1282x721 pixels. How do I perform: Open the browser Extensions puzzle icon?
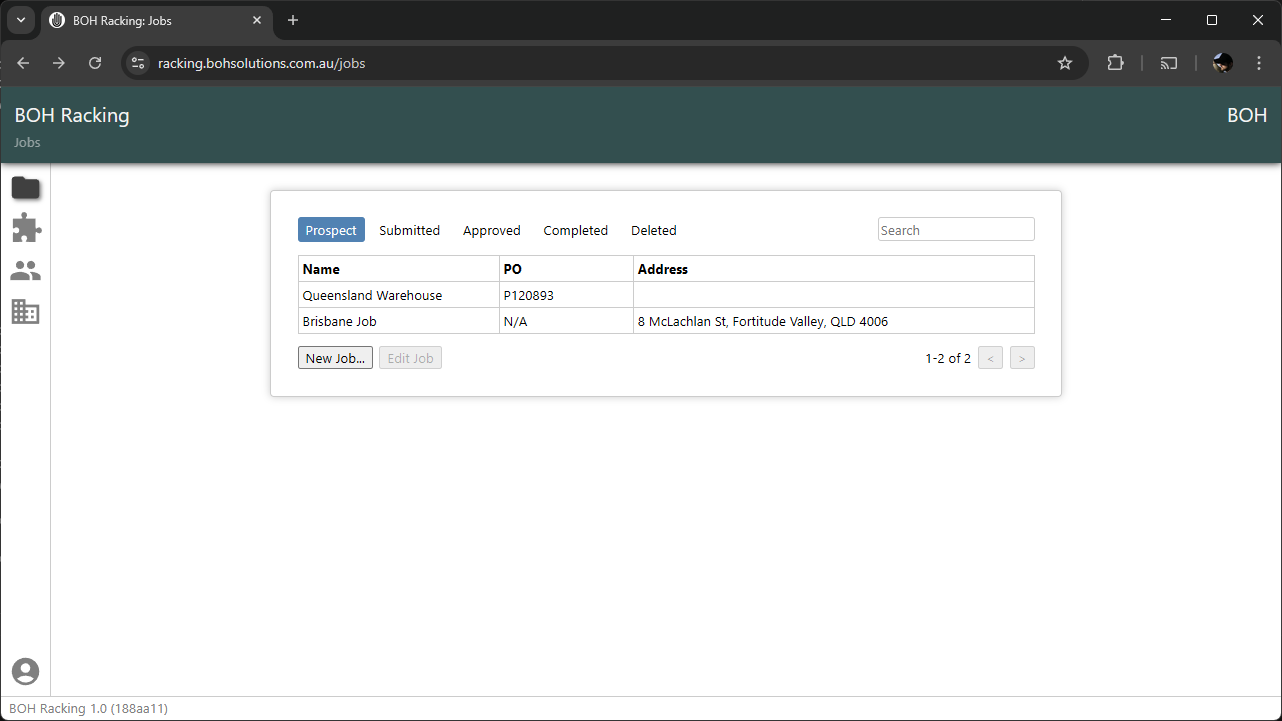pos(1115,62)
